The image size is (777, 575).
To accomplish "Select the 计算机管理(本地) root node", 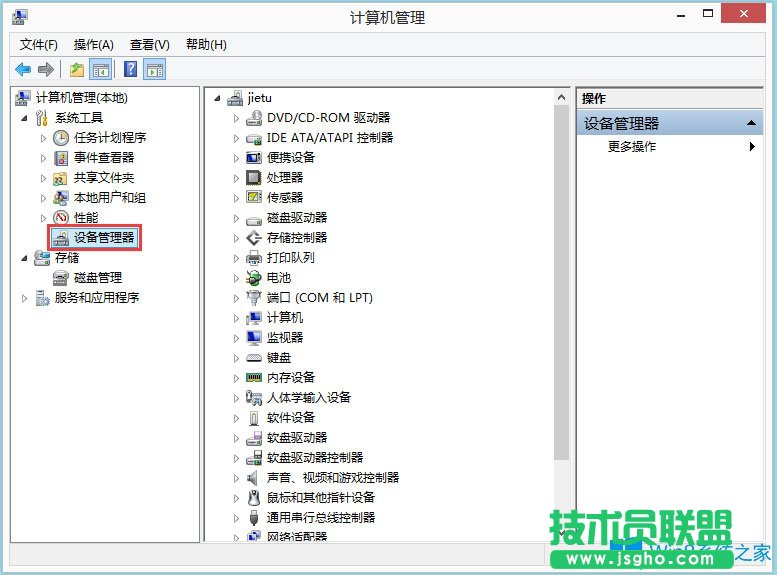I will (81, 98).
